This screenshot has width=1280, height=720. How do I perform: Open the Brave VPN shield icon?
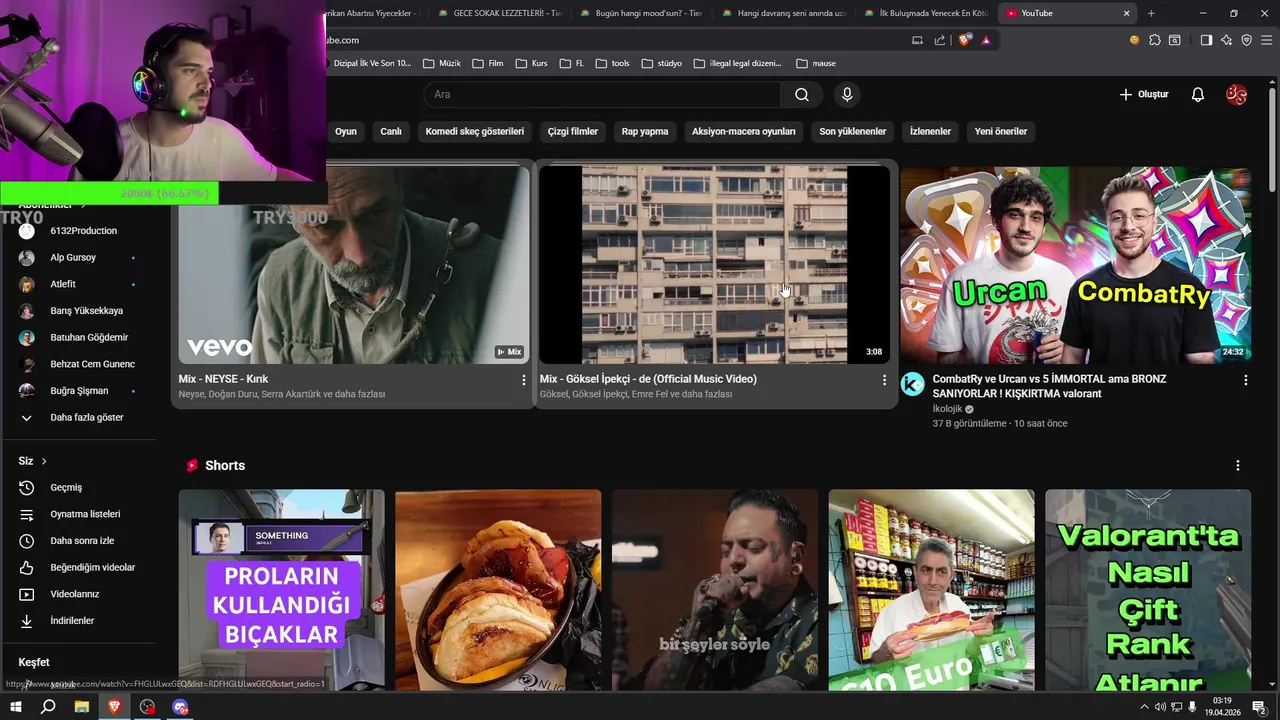tap(1246, 40)
